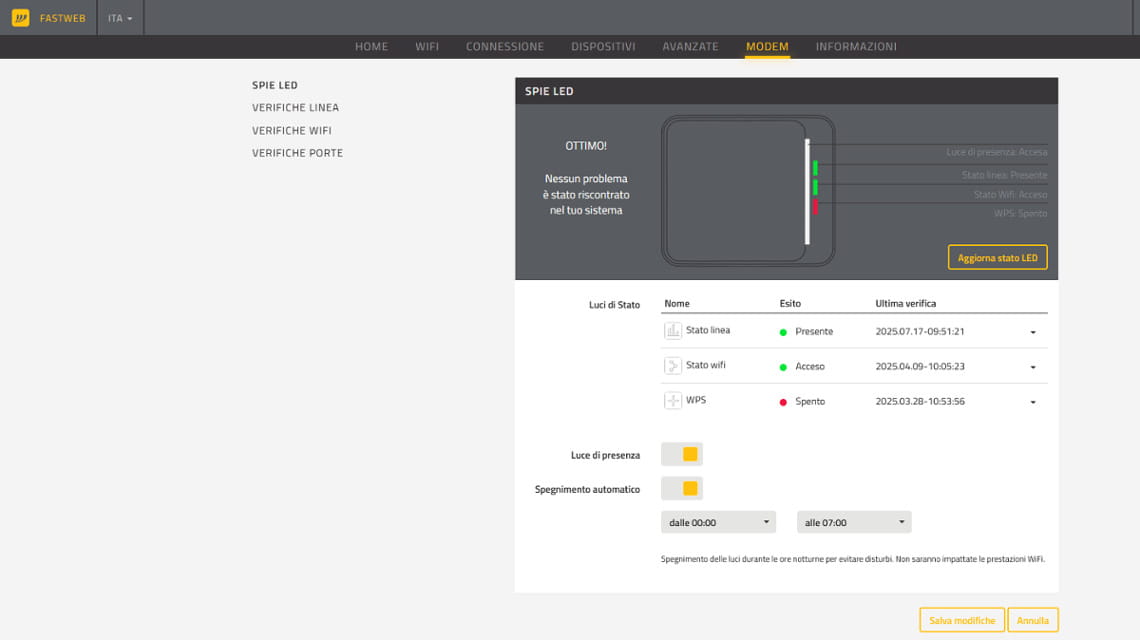Click the timestamp 2025.03.28-10:53:56
This screenshot has height=640, width=1140.
point(920,401)
